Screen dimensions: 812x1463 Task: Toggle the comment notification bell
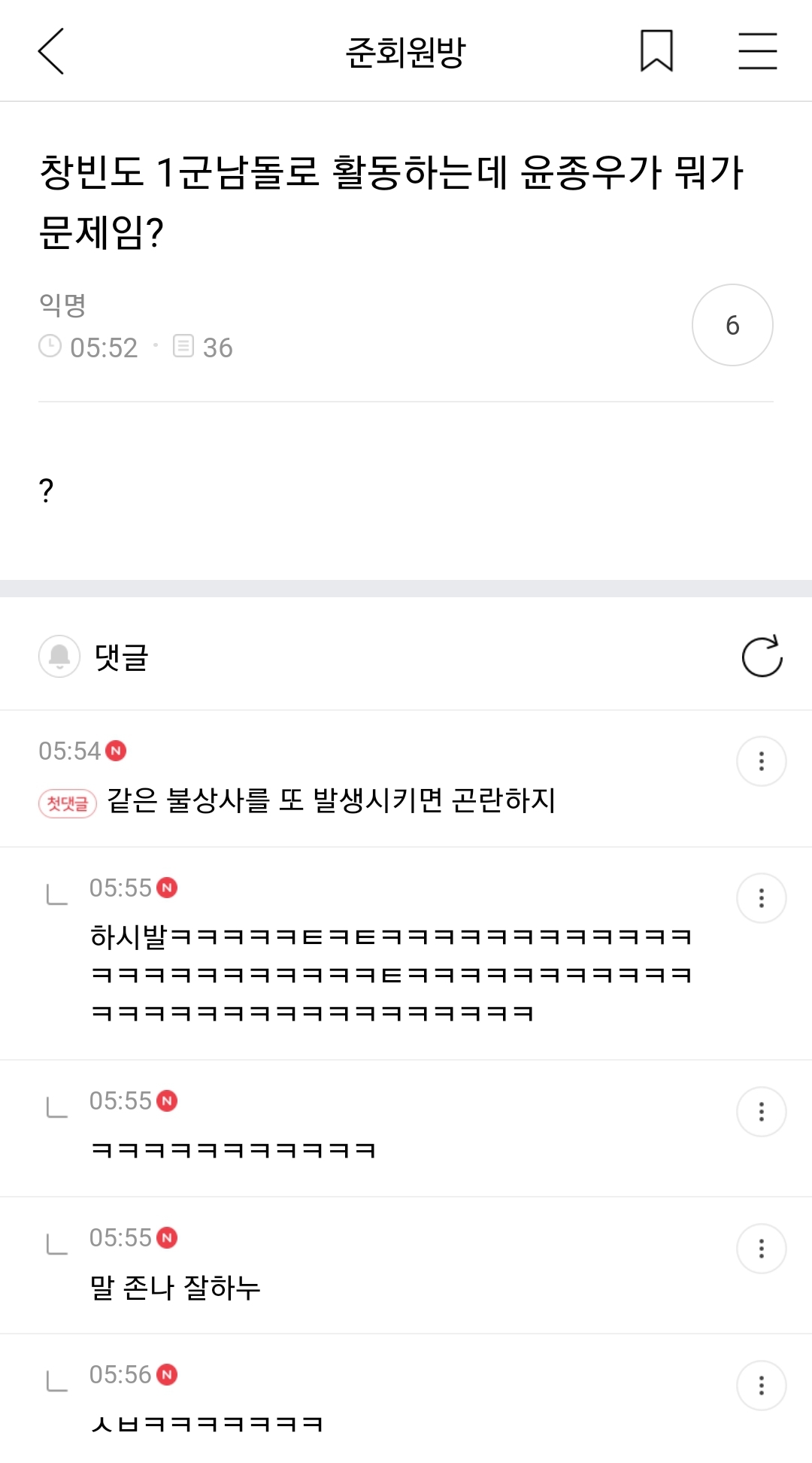[59, 657]
